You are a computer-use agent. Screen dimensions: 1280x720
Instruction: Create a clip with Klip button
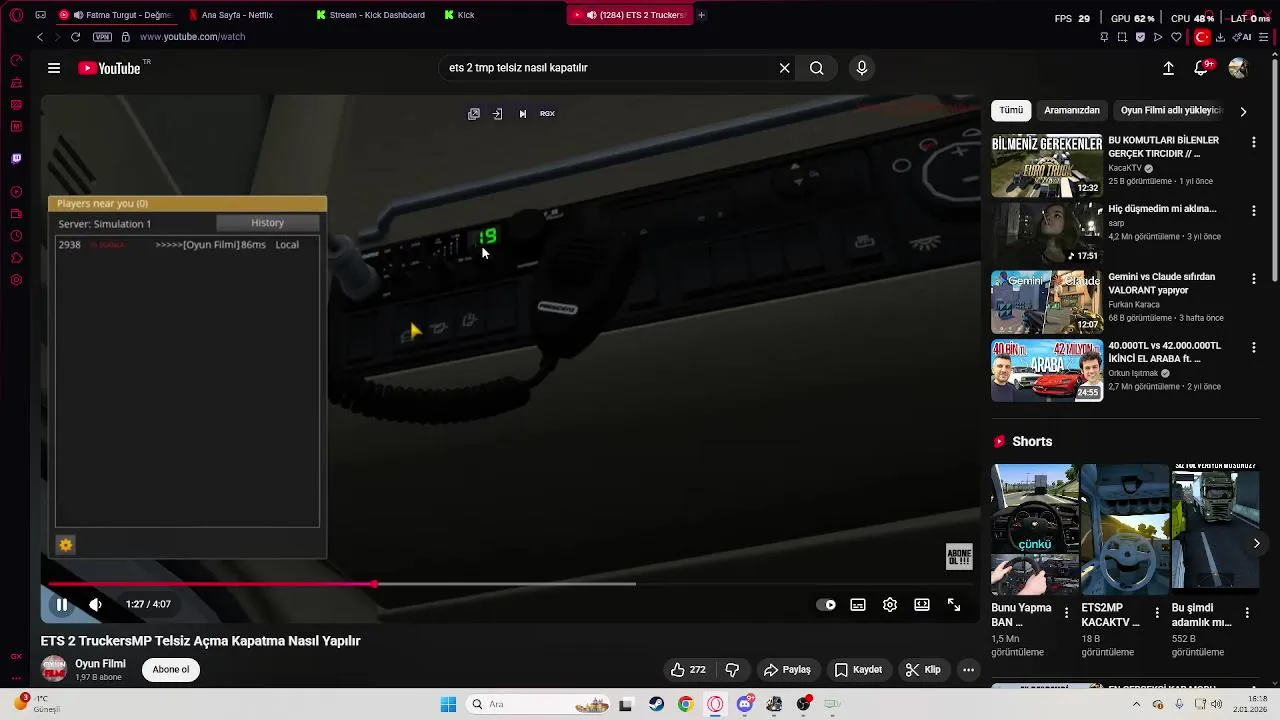point(923,670)
